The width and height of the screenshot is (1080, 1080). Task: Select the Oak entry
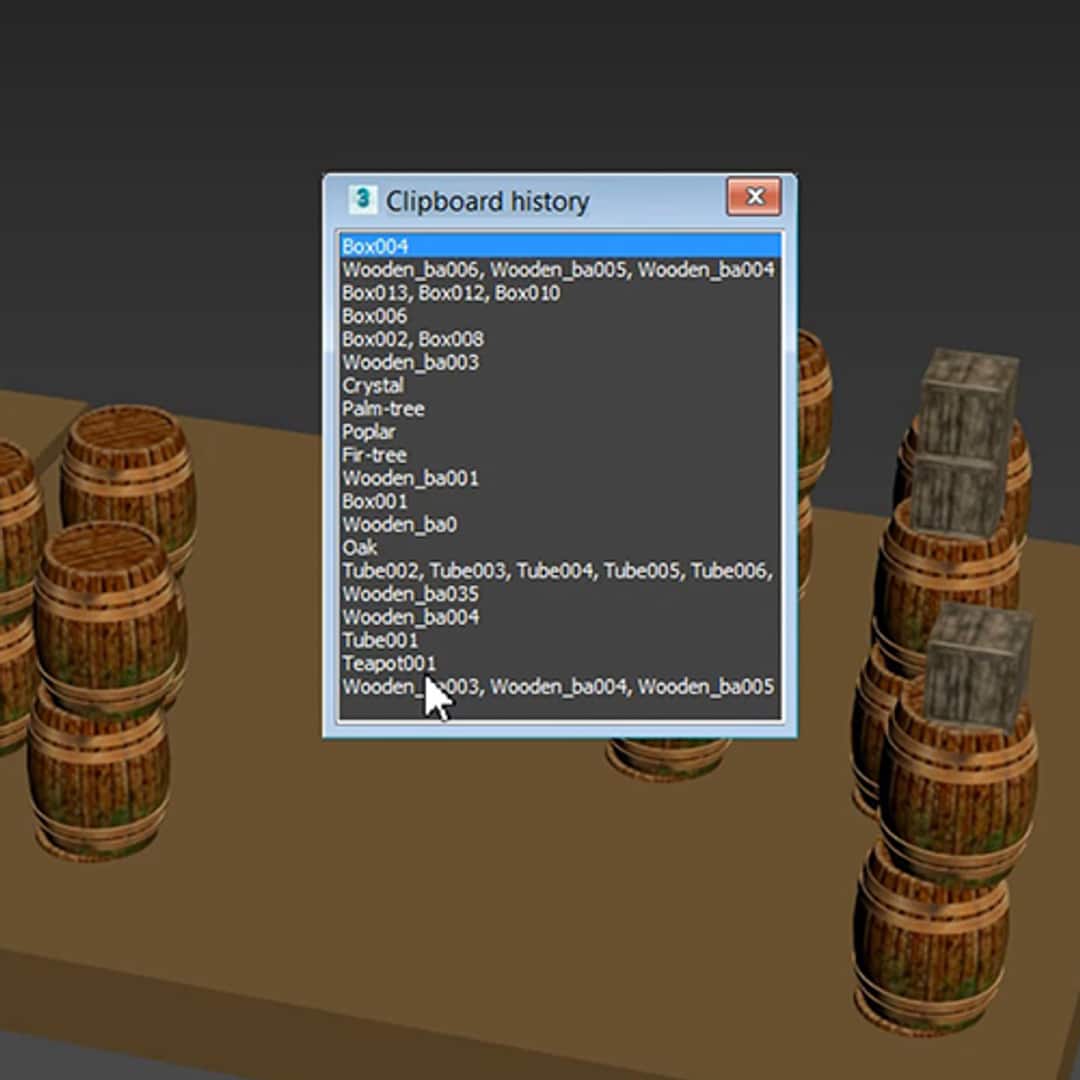coord(560,547)
